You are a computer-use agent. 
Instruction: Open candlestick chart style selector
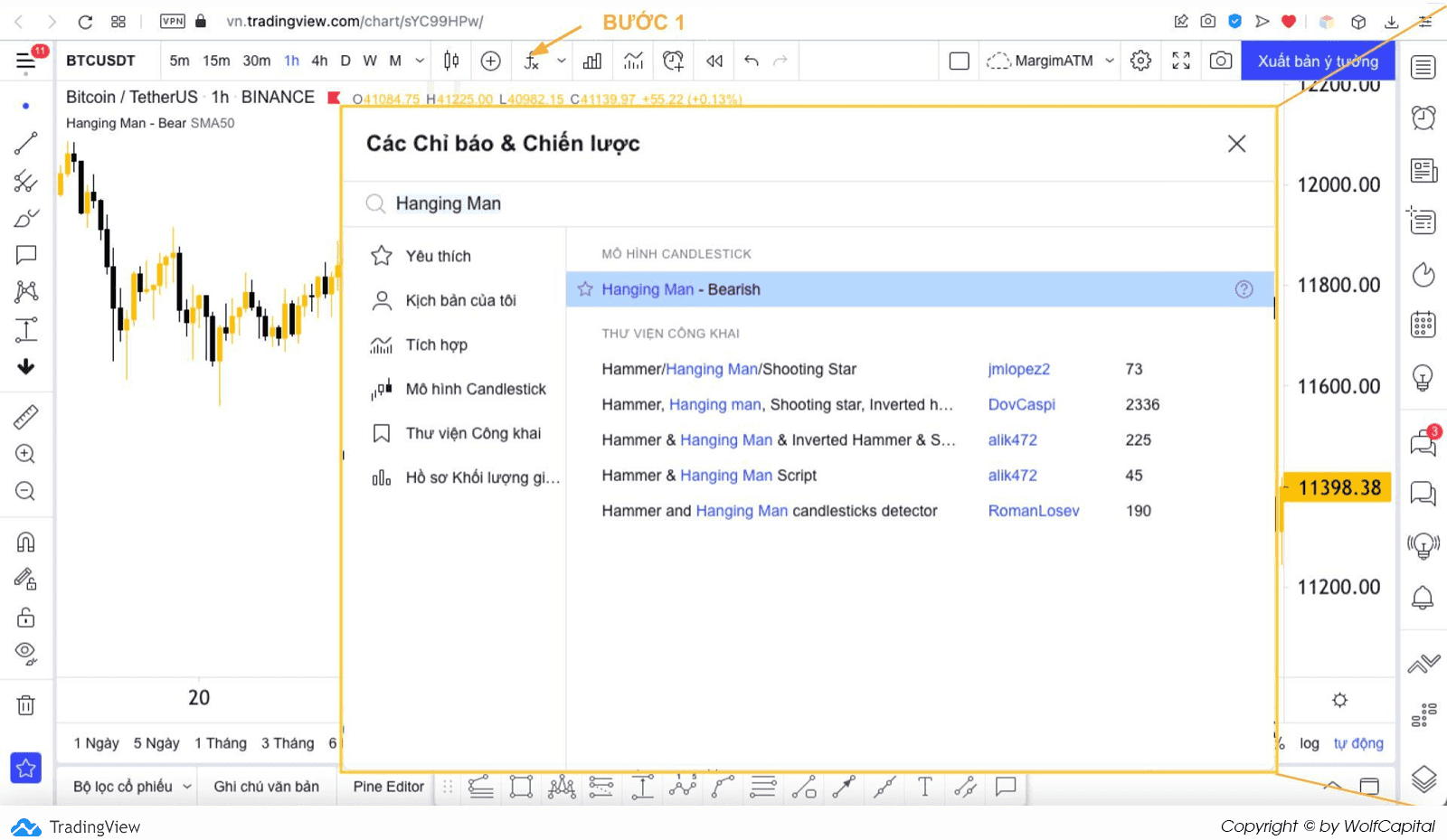click(451, 61)
